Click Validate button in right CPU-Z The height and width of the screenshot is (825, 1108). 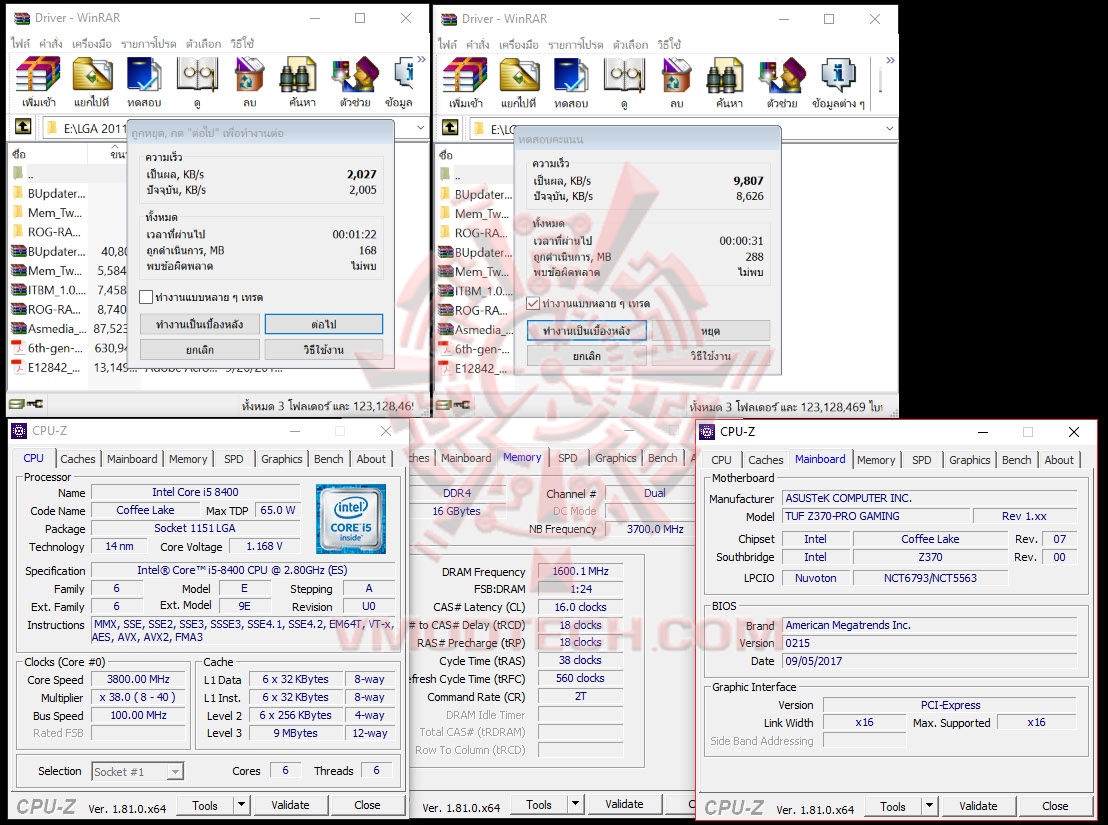978,806
